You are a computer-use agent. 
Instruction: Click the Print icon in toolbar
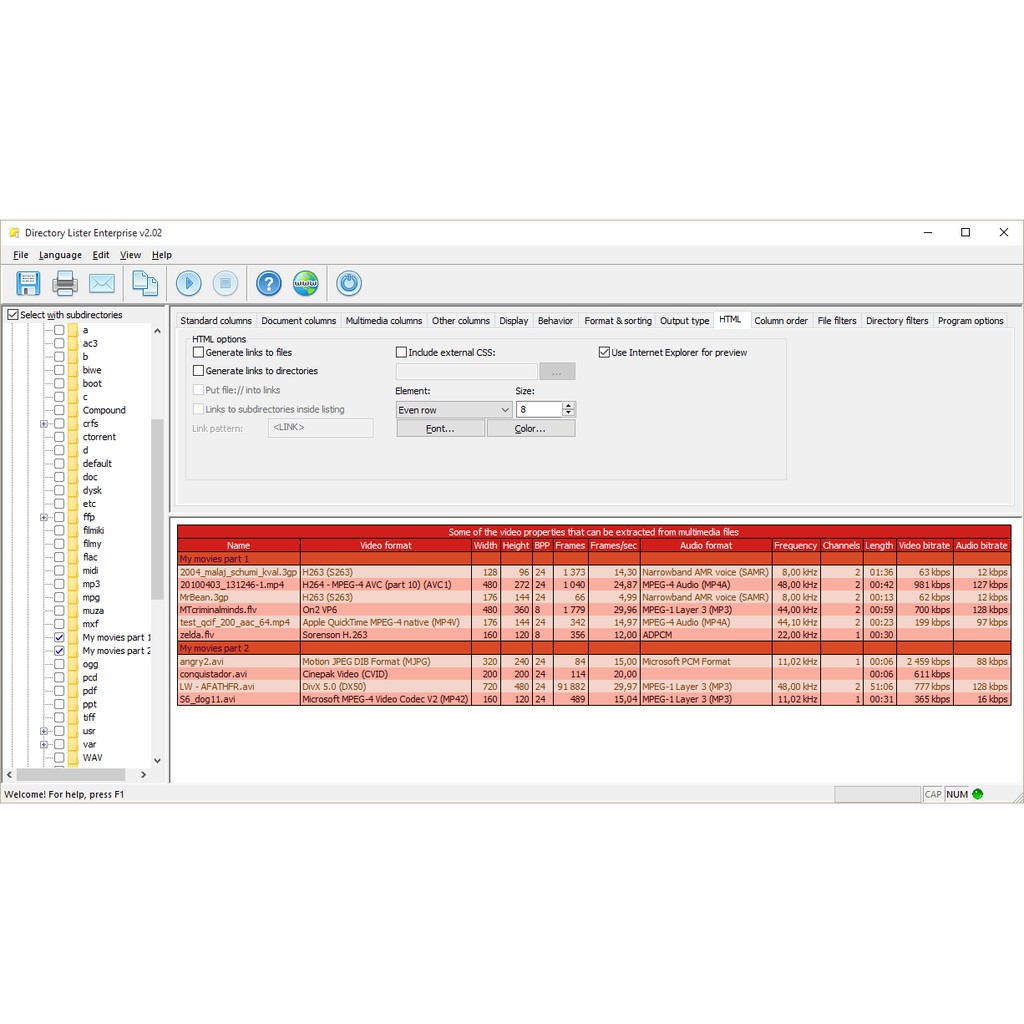[x=65, y=283]
